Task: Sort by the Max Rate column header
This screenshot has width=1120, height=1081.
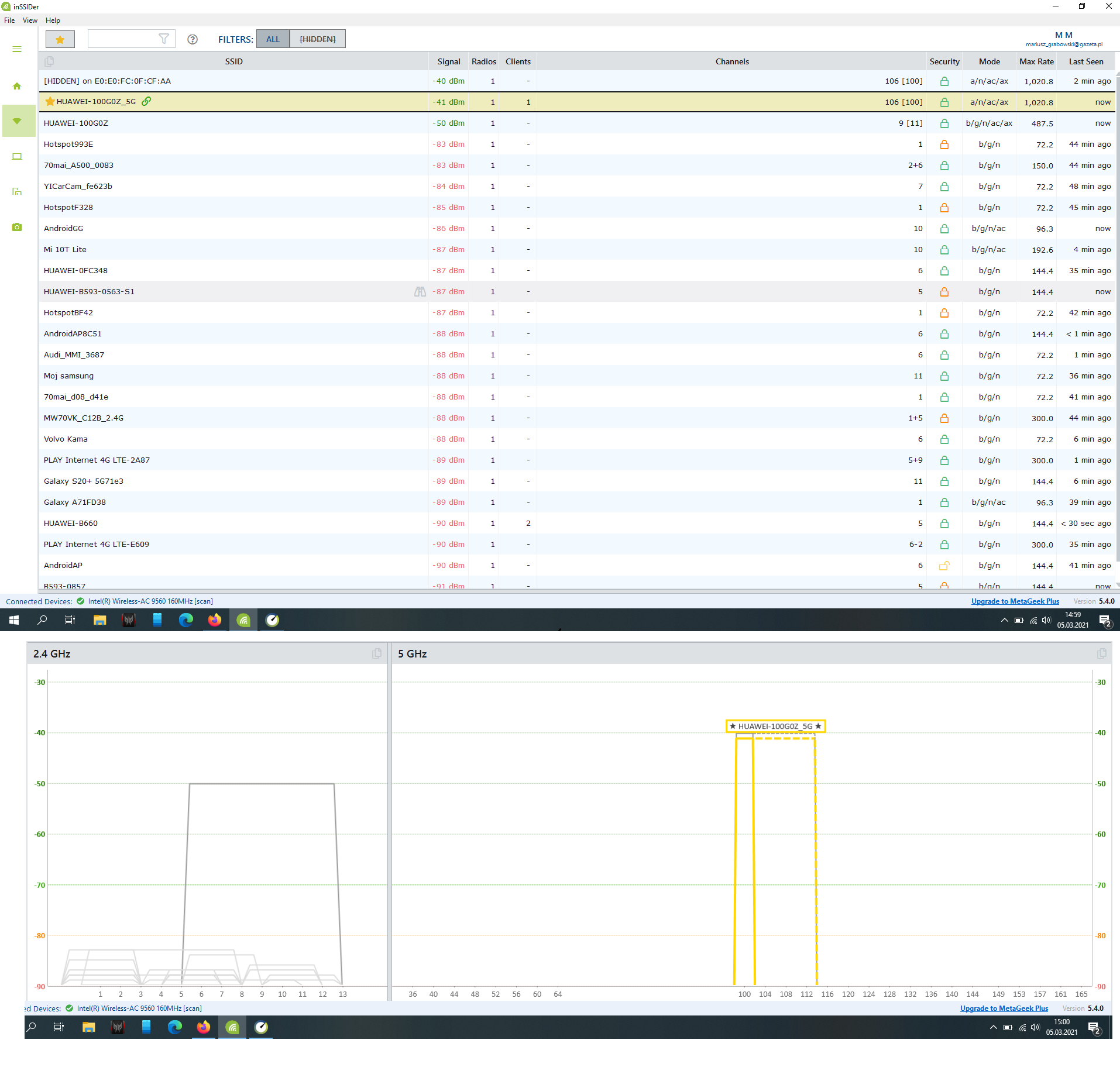Action: (x=1036, y=61)
